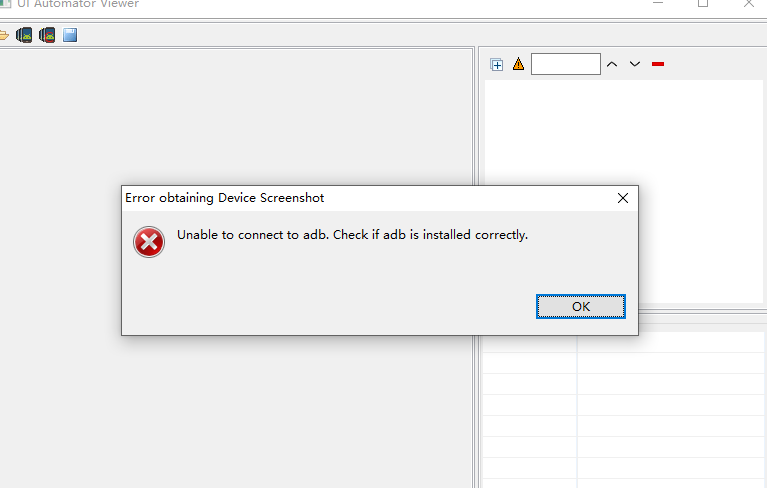Focus the hierarchy search text box

(566, 64)
